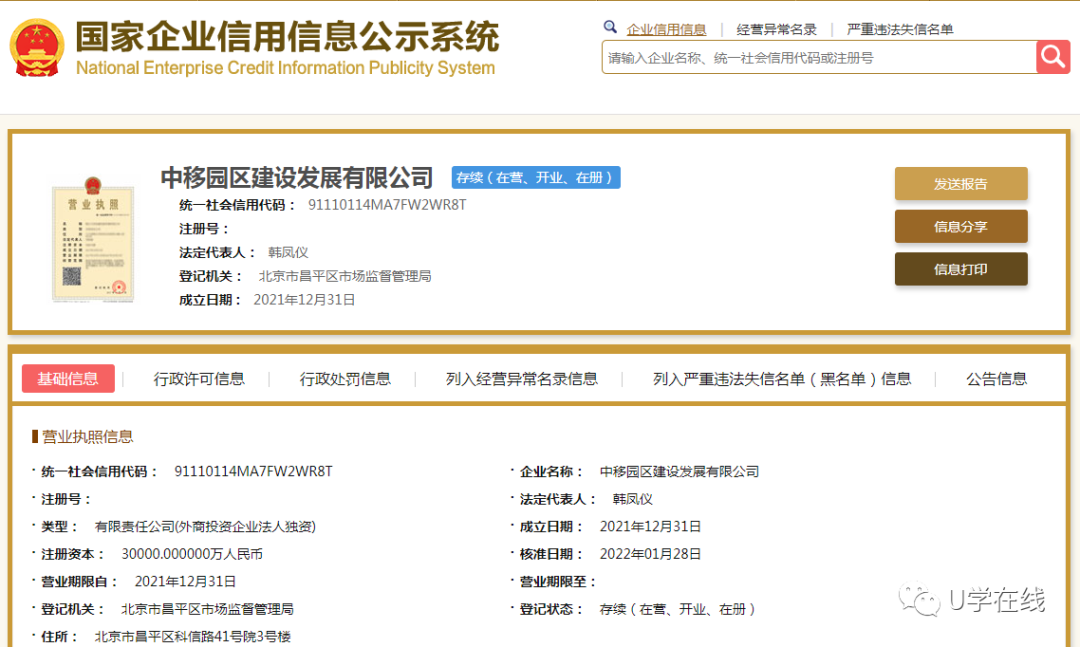Click the English title National Enterprise Credit Information Publicity System
1080x647 pixels.
tap(285, 68)
